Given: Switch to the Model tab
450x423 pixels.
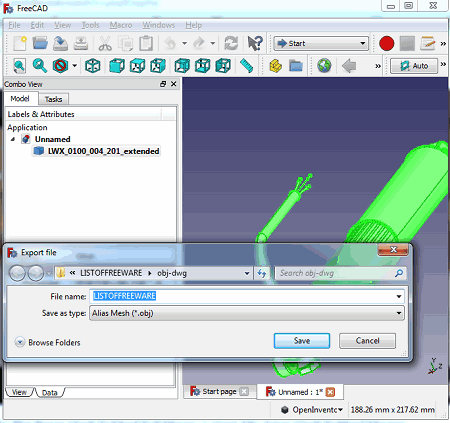Looking at the screenshot, I should tap(20, 99).
